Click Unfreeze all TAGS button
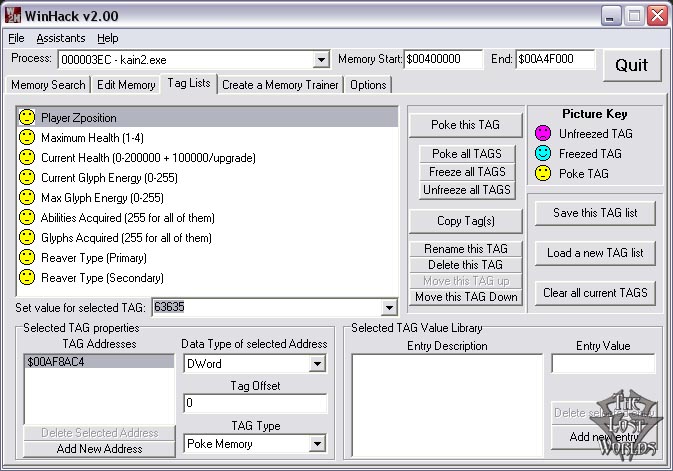This screenshot has width=673, height=471. [x=467, y=190]
